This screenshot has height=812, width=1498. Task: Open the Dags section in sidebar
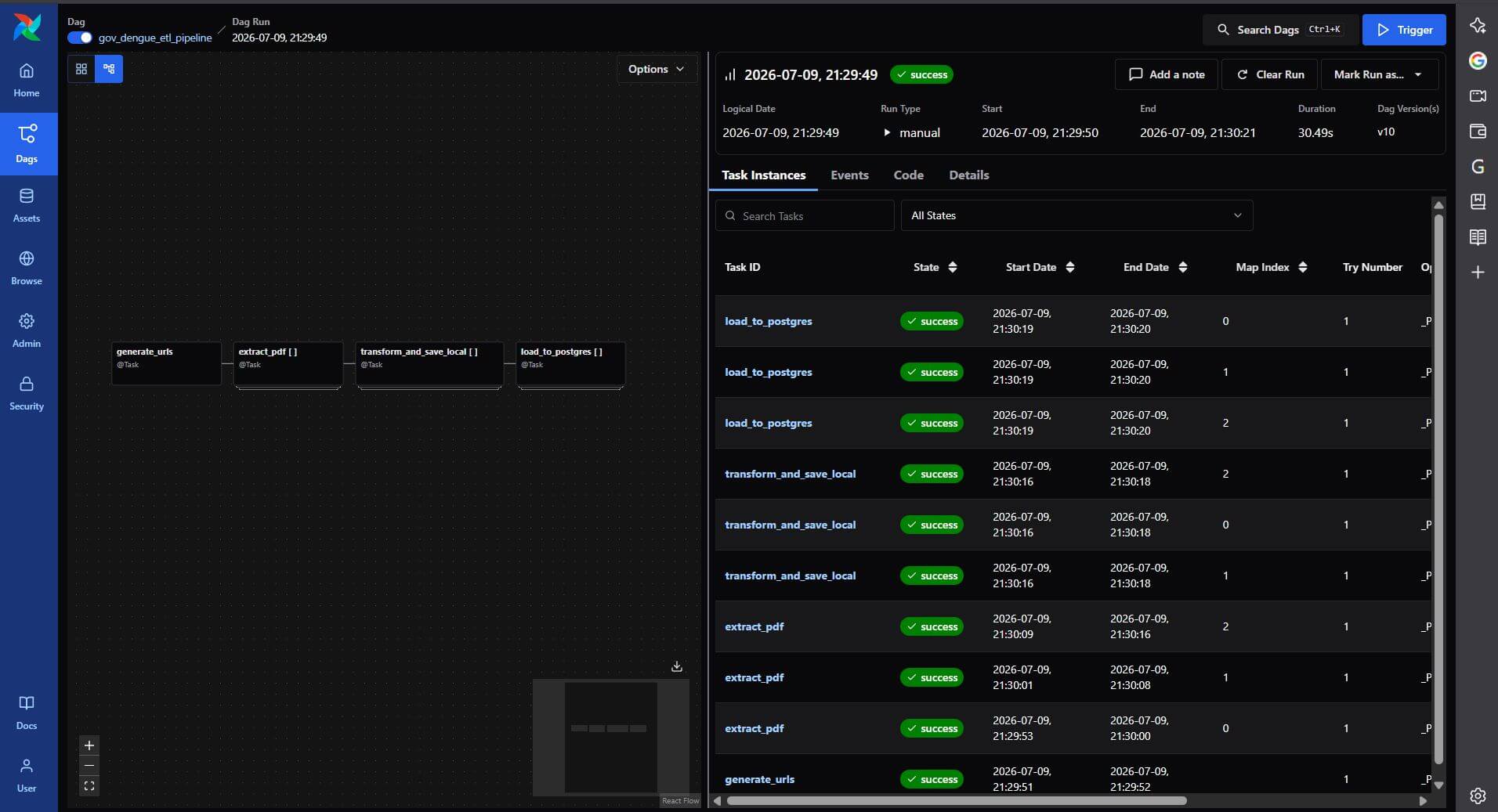click(27, 143)
